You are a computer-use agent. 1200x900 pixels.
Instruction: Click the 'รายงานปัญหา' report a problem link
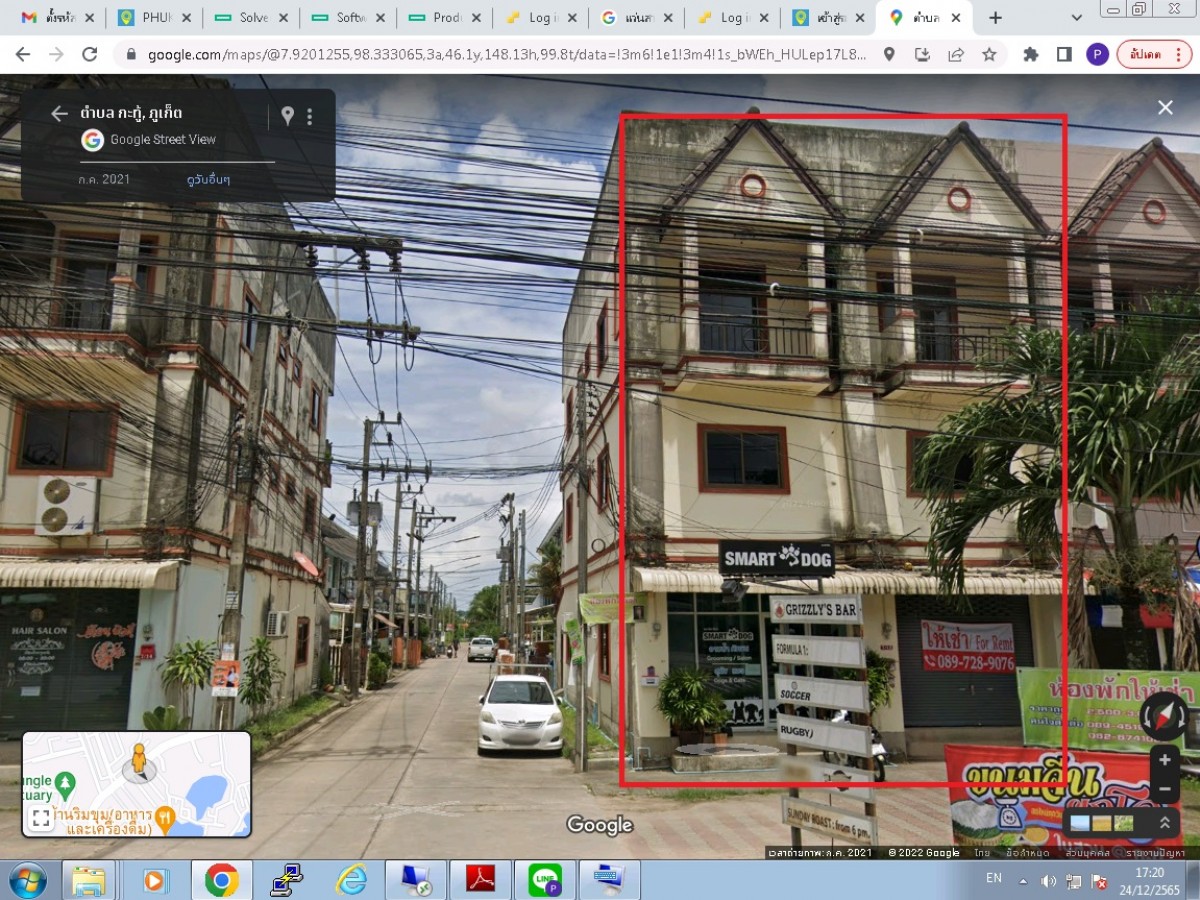tap(1154, 853)
